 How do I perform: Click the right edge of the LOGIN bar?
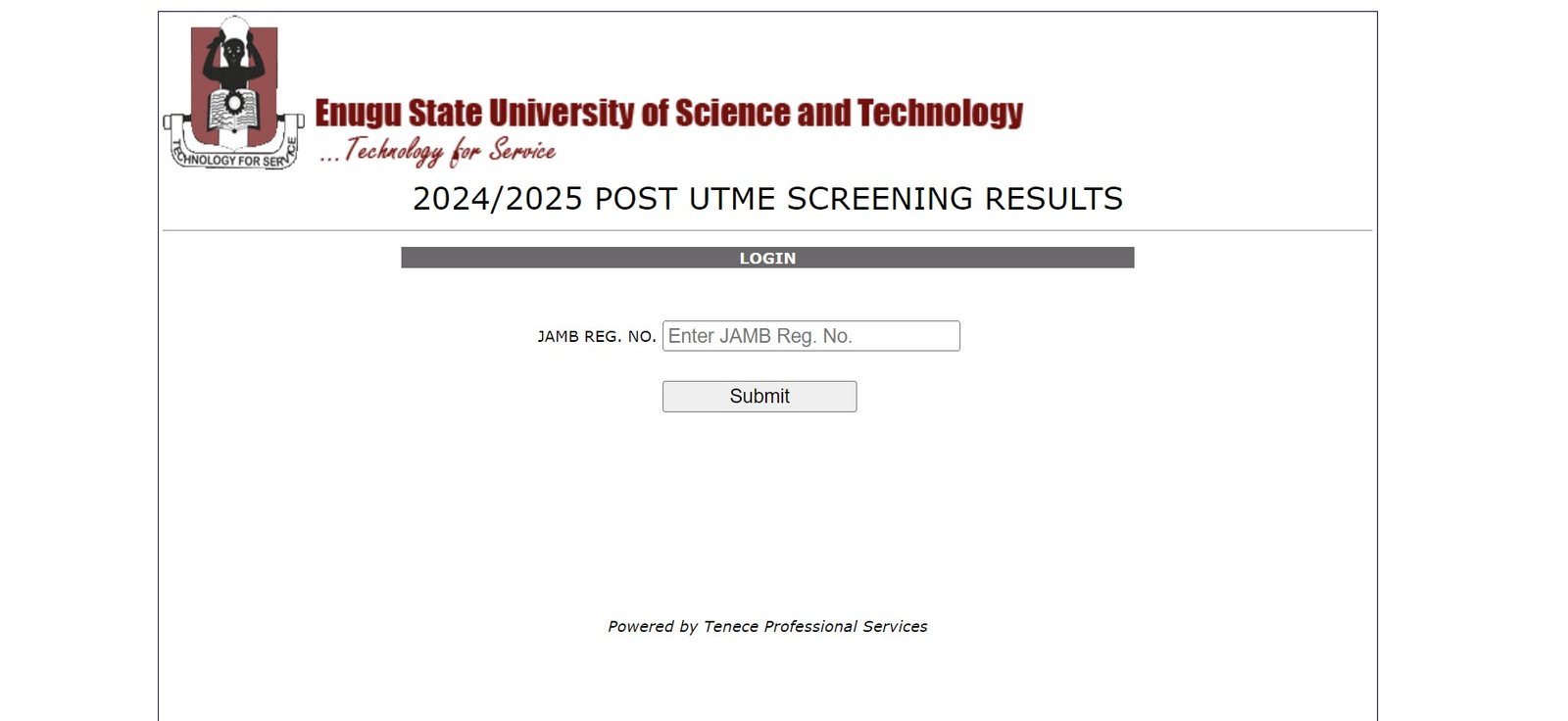tap(1127, 258)
